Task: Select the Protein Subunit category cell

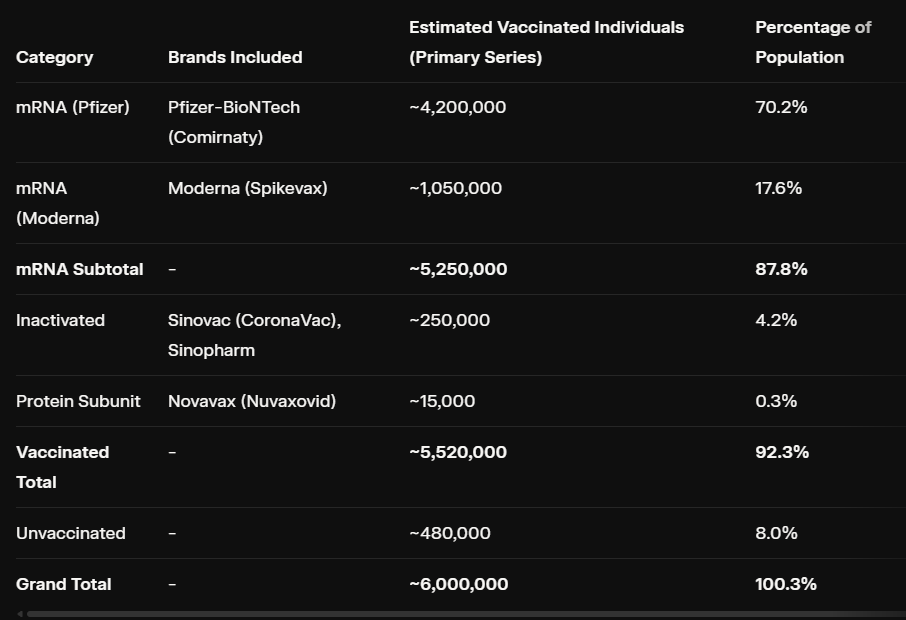Action: 78,401
